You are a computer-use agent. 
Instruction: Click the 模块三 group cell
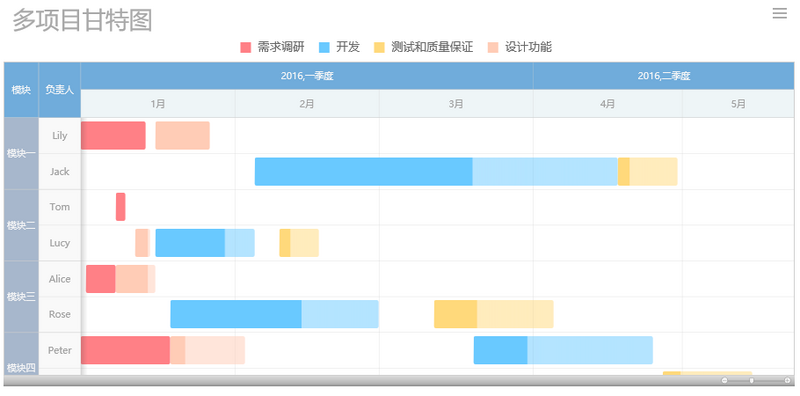pos(21,297)
